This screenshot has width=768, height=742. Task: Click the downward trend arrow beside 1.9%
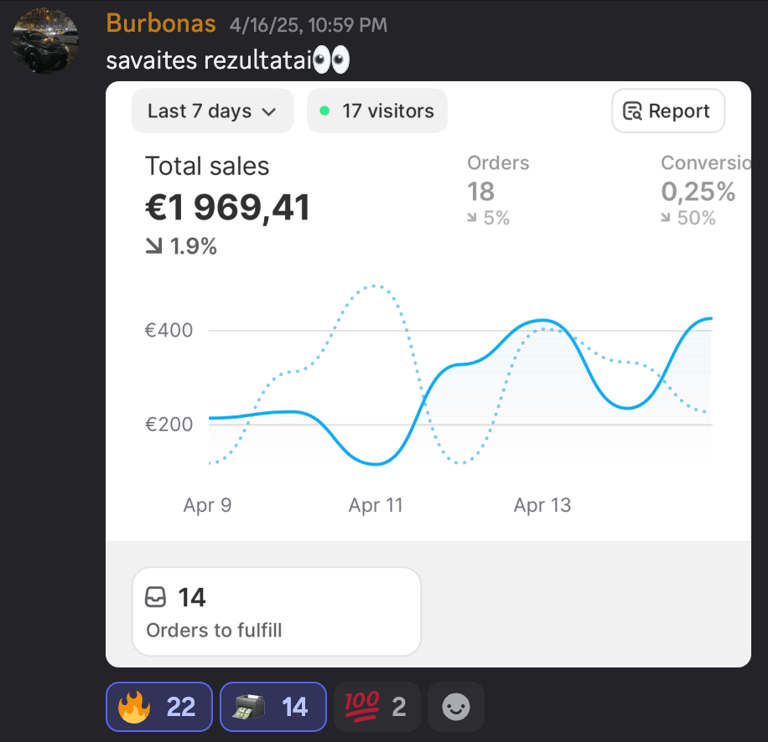154,246
